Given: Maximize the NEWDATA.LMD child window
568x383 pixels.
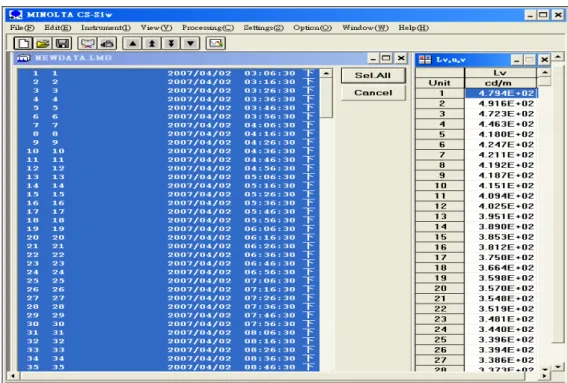Looking at the screenshot, I should [x=387, y=58].
